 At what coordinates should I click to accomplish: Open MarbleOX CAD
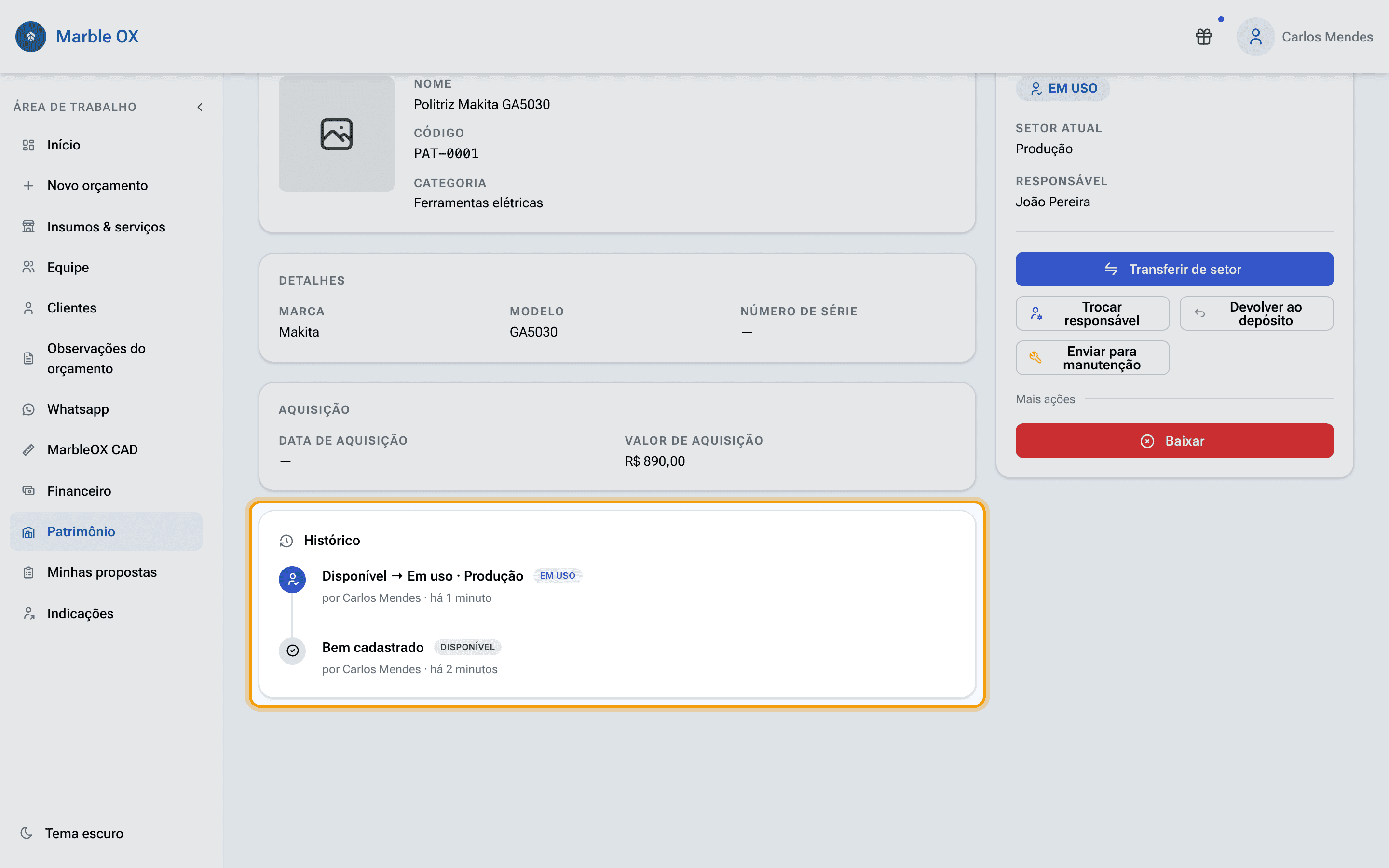tap(106, 449)
